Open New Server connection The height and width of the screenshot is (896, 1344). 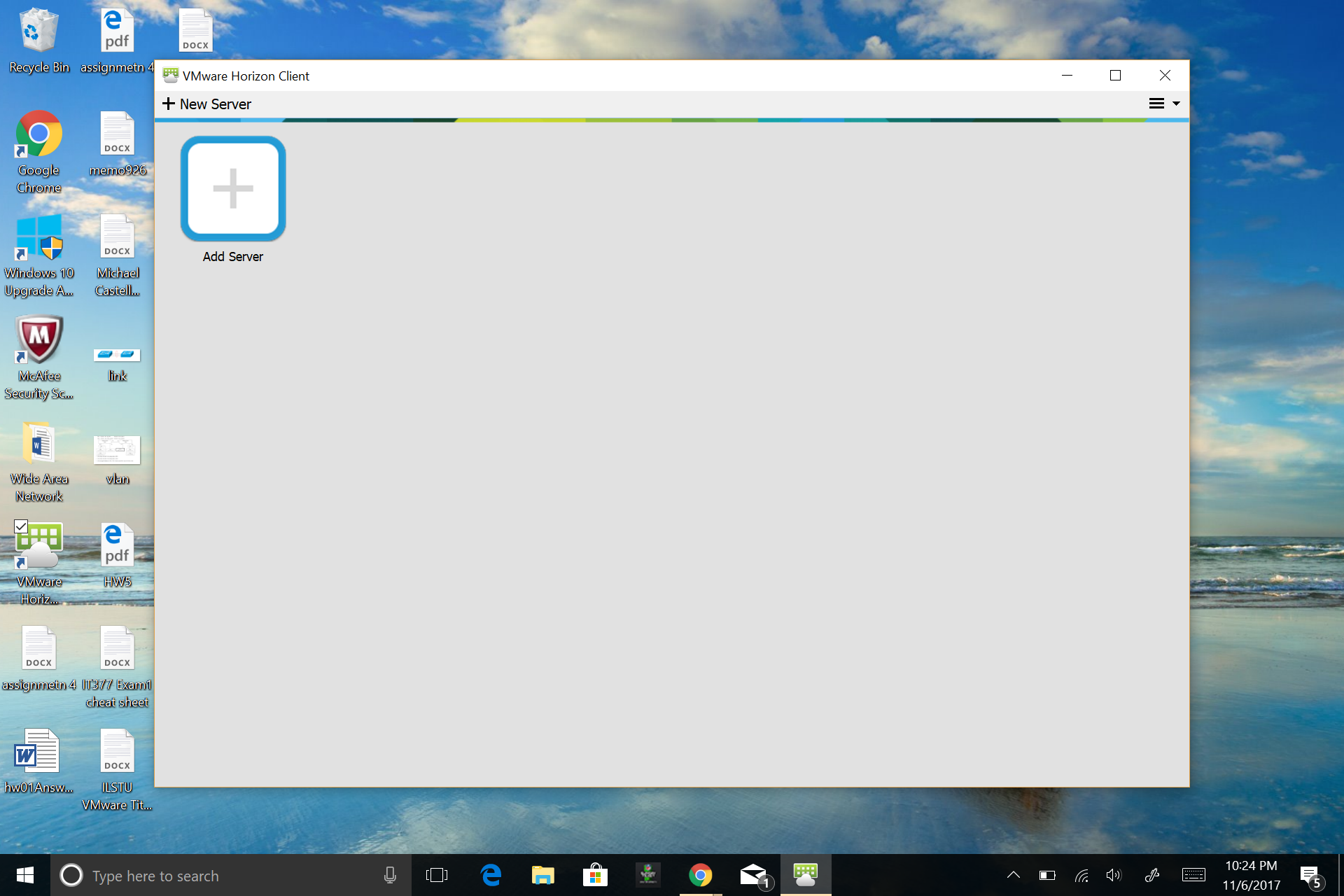(207, 104)
